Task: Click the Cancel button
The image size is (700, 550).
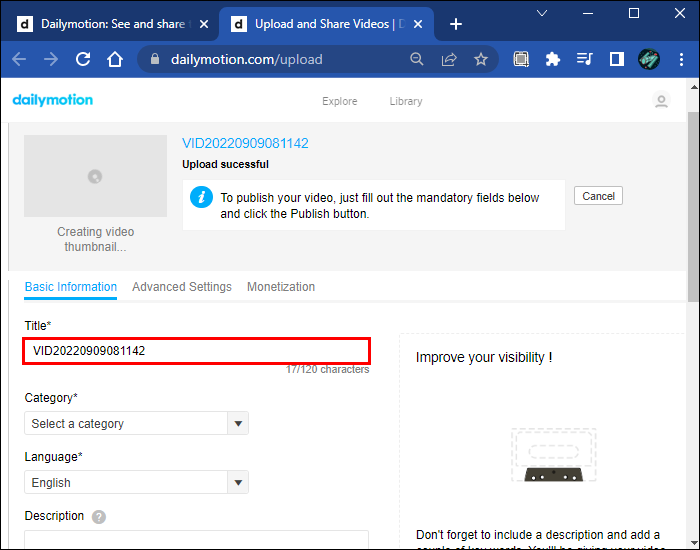Action: (598, 196)
